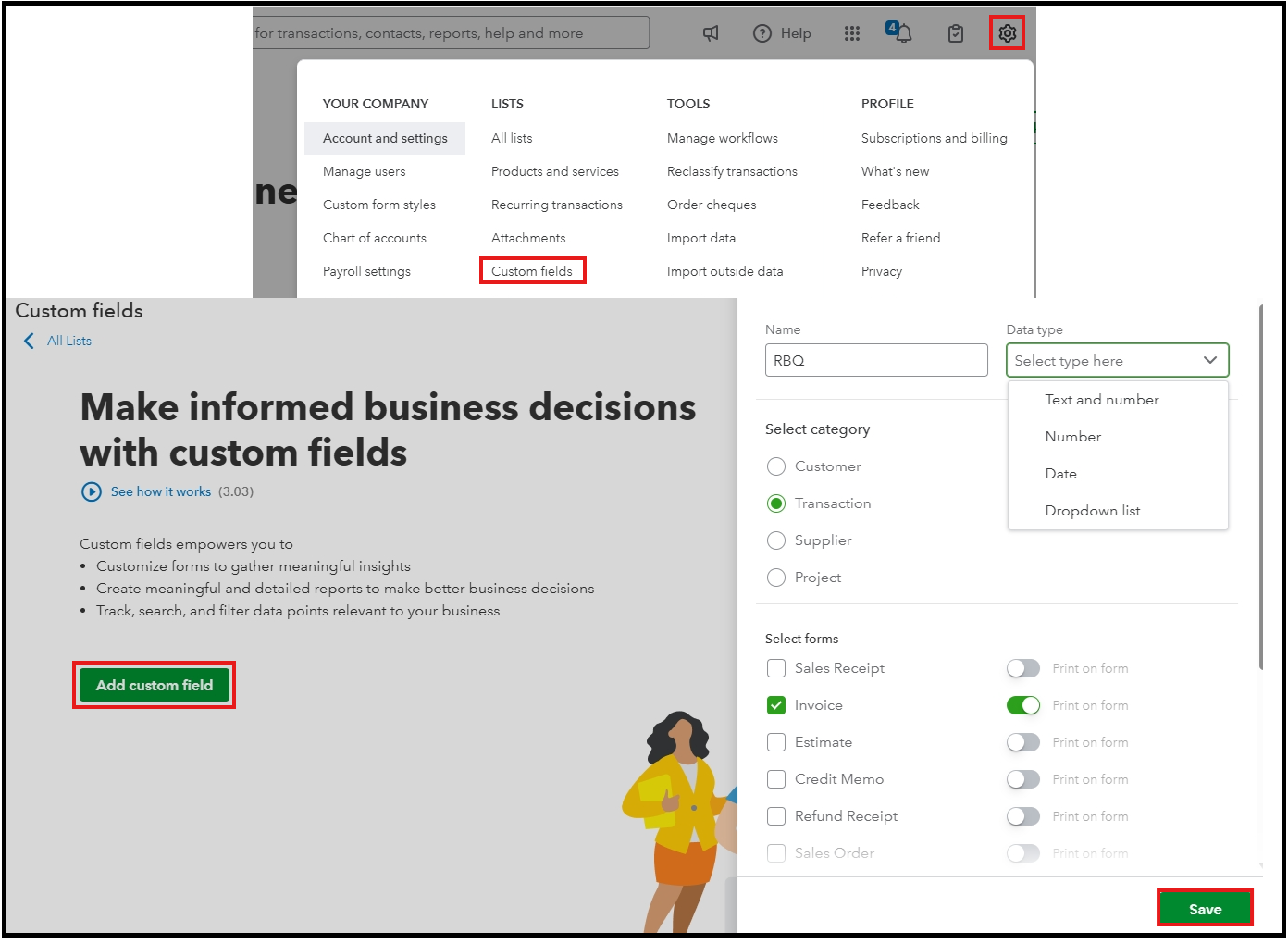Open the See how it works video link
Image resolution: width=1288 pixels, height=944 pixels.
(x=161, y=491)
